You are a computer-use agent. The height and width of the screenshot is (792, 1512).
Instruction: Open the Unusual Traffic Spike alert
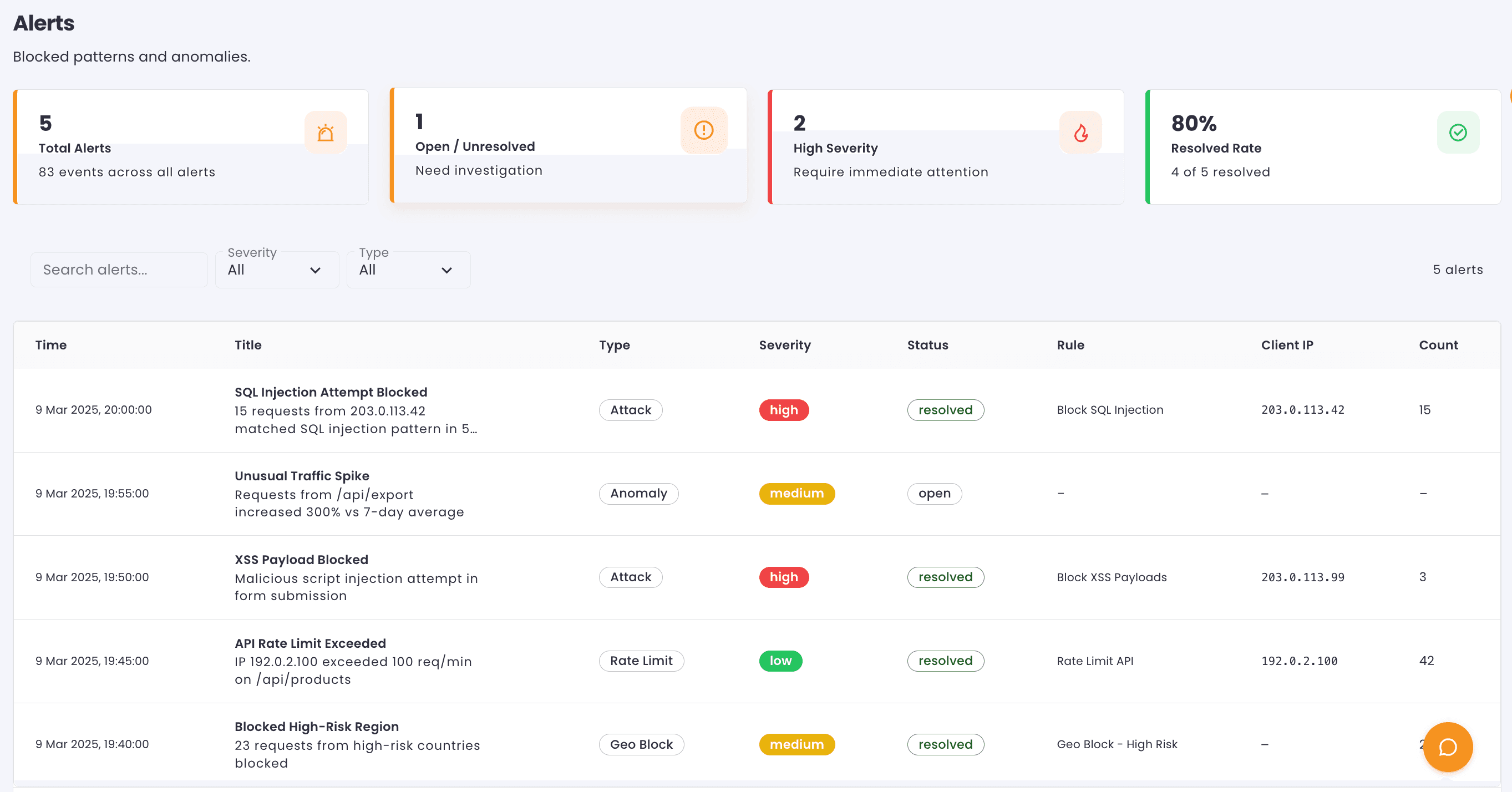[x=302, y=476]
